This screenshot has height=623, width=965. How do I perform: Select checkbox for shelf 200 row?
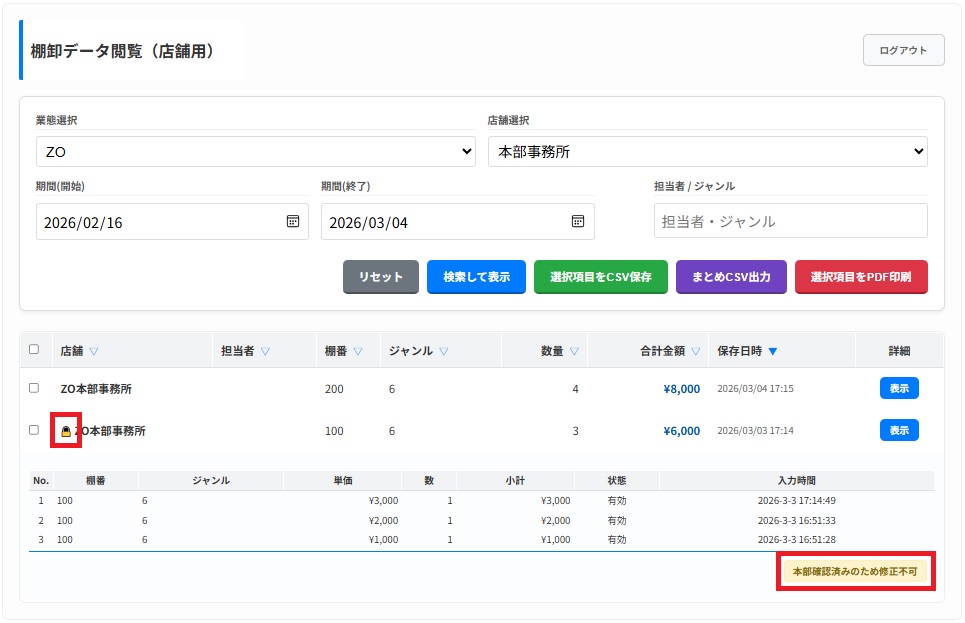pyautogui.click(x=34, y=388)
